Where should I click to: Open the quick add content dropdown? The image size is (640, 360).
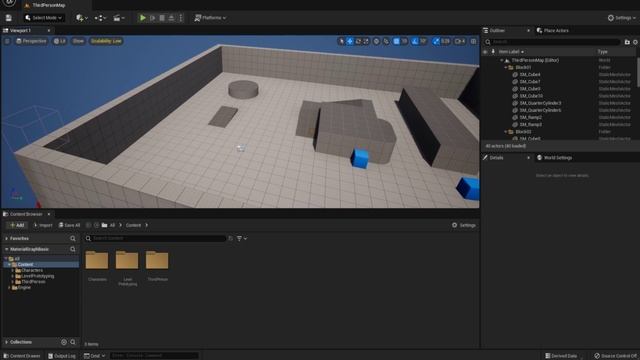coord(82,18)
